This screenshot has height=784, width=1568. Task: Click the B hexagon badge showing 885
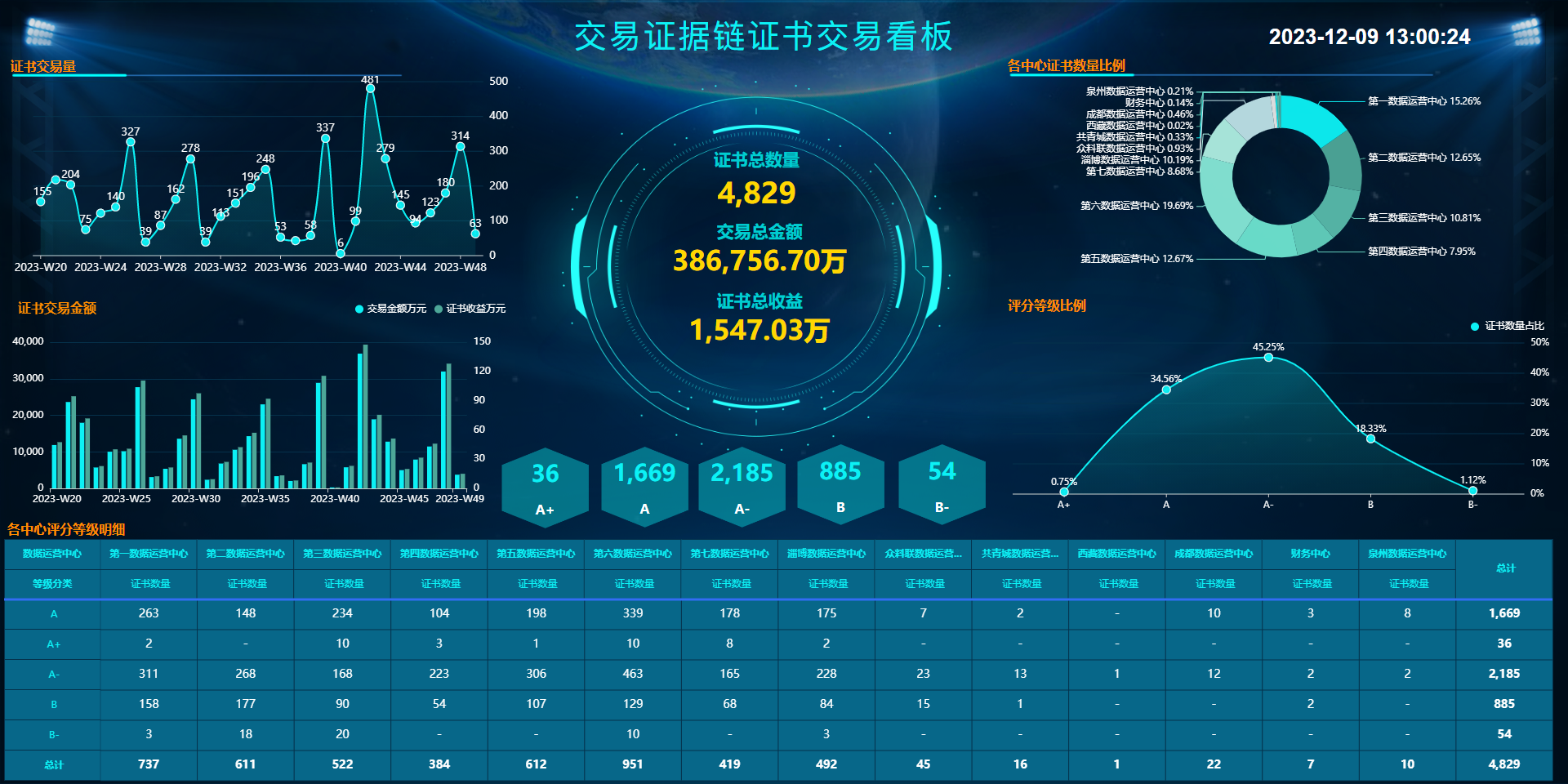(840, 485)
